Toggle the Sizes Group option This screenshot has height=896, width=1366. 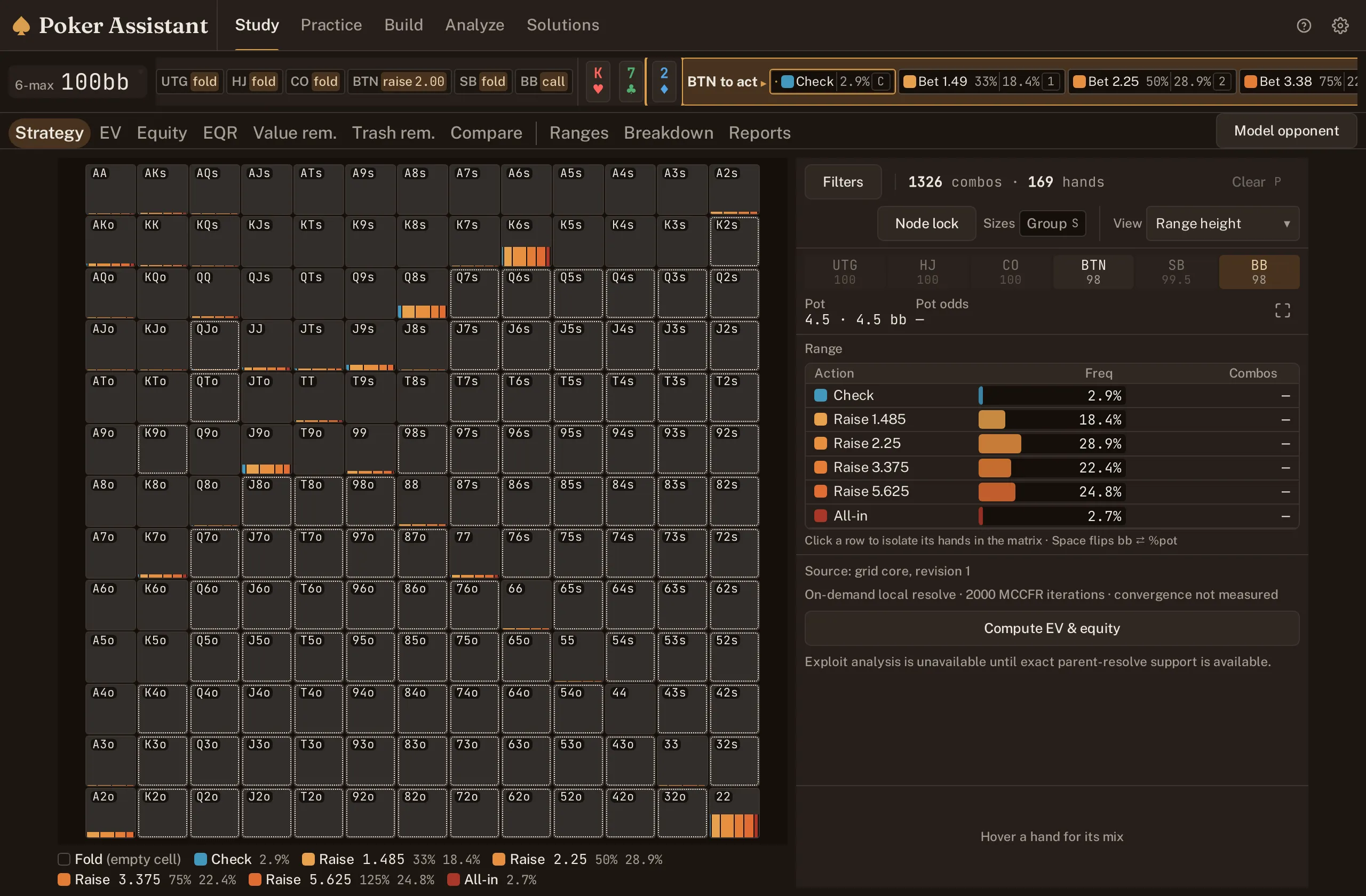click(1052, 223)
